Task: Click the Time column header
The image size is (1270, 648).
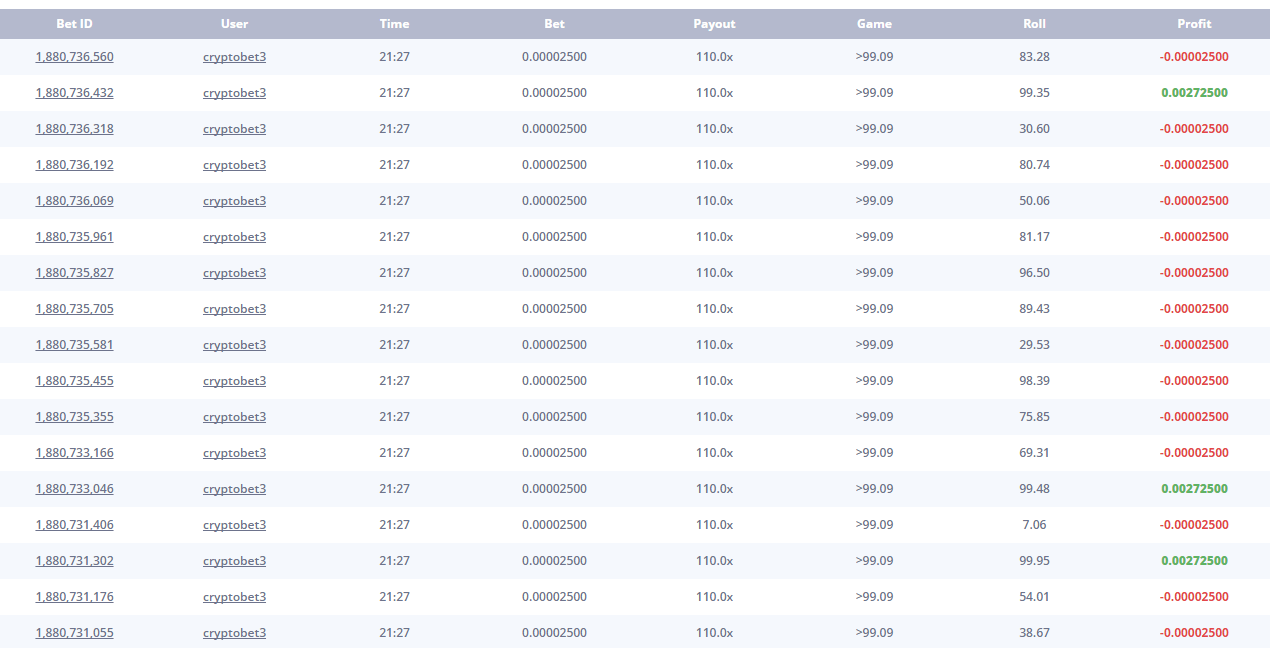Action: pyautogui.click(x=394, y=24)
